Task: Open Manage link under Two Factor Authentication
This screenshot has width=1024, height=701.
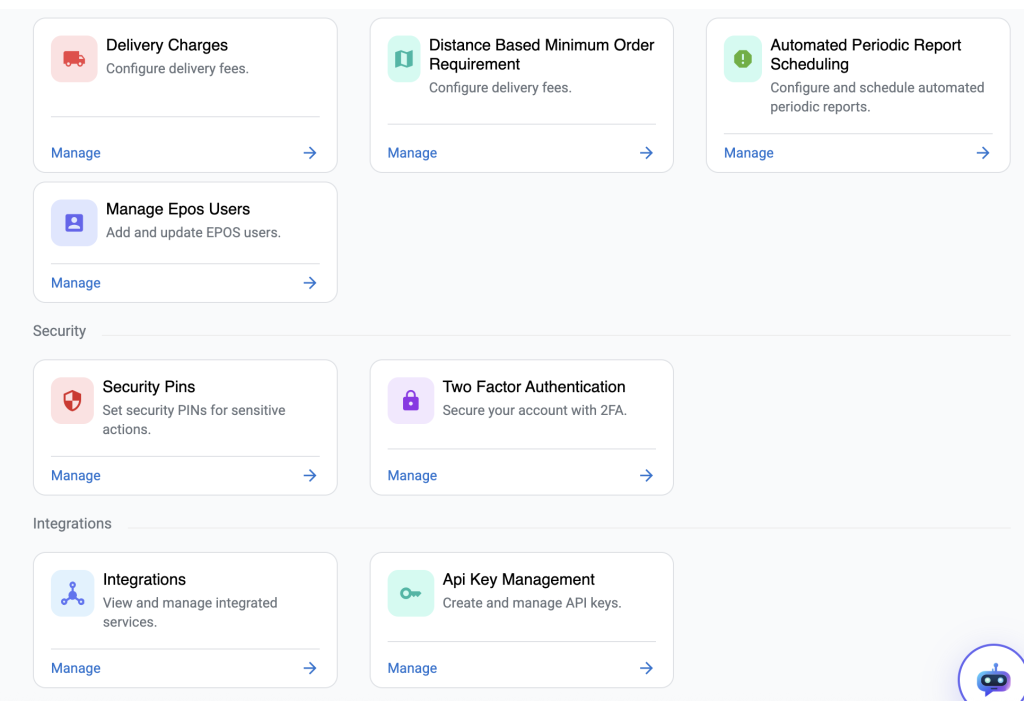Action: pyautogui.click(x=412, y=476)
